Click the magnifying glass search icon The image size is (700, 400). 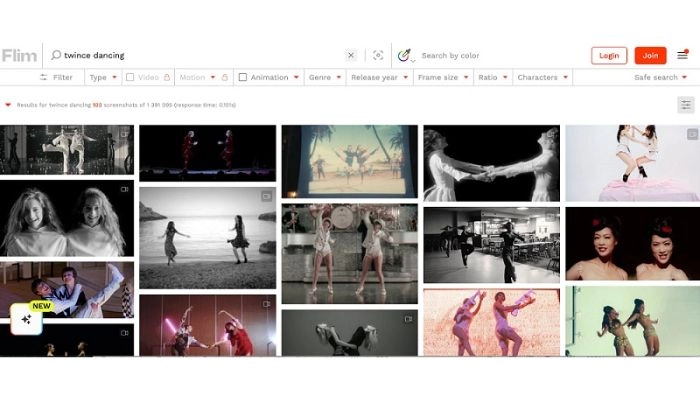tap(56, 55)
